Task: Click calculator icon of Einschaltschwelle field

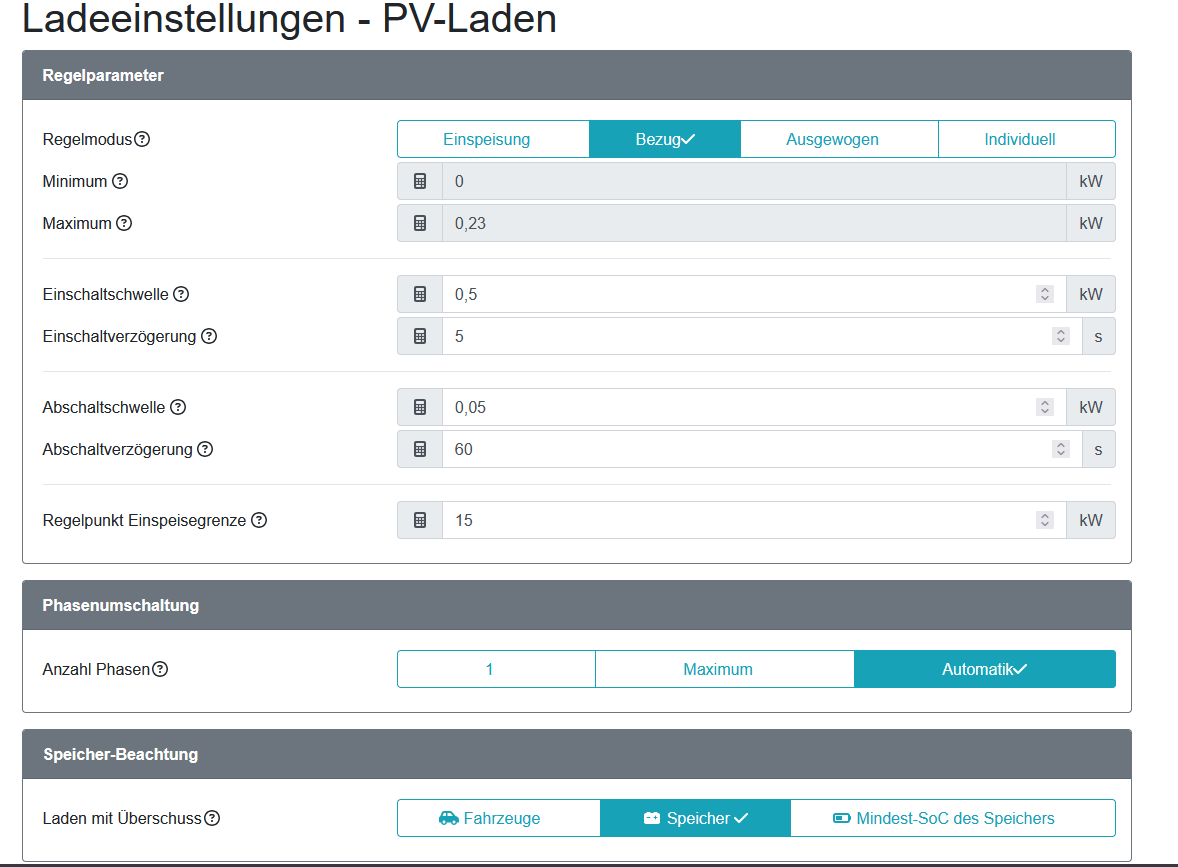Action: point(420,295)
